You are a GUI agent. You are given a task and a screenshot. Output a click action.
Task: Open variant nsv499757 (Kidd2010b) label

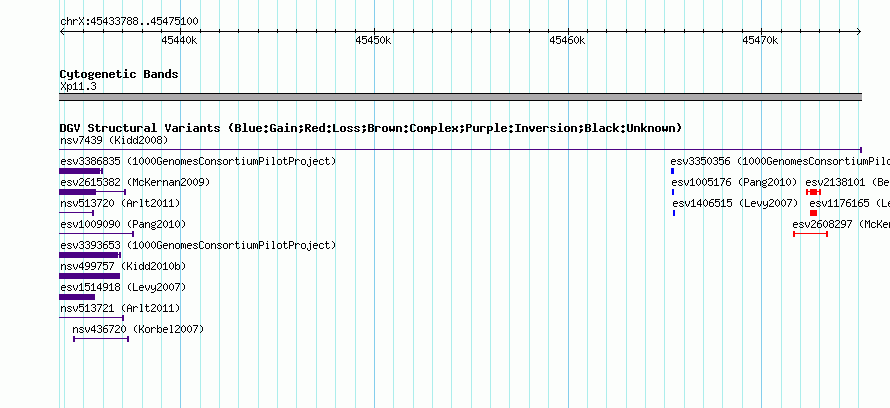pos(123,266)
